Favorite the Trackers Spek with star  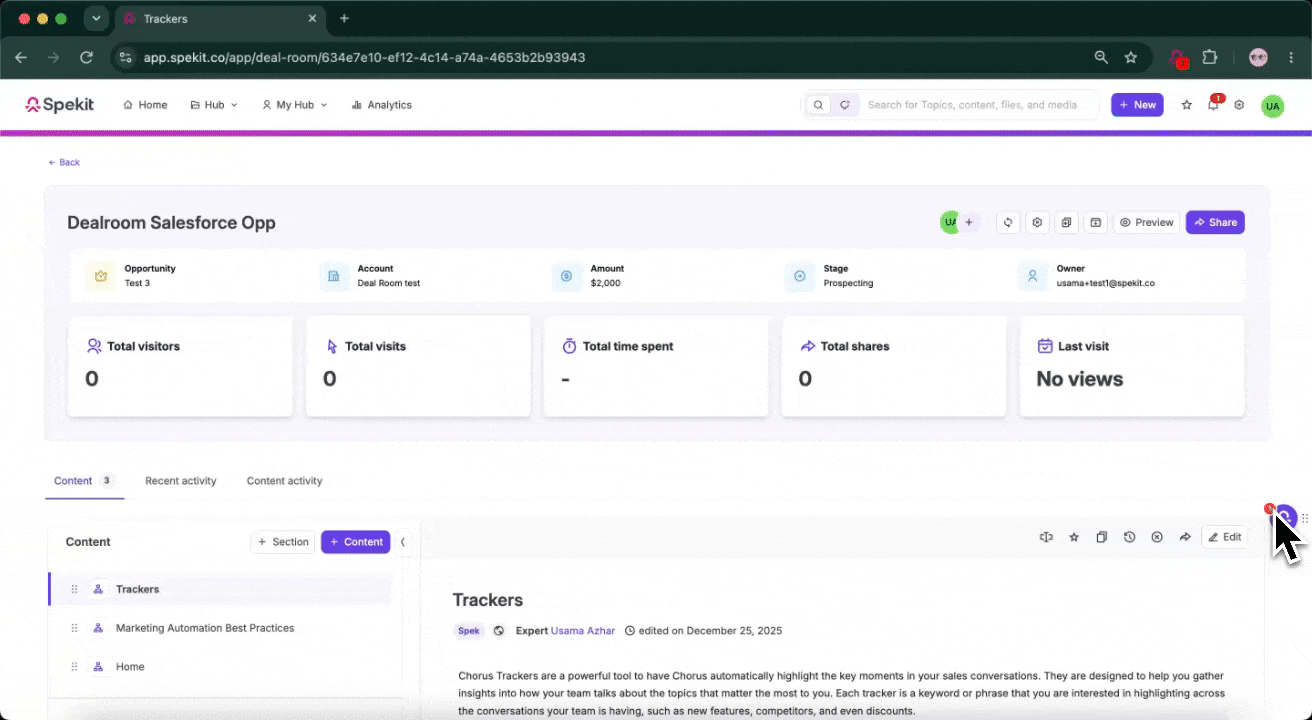coord(1074,537)
